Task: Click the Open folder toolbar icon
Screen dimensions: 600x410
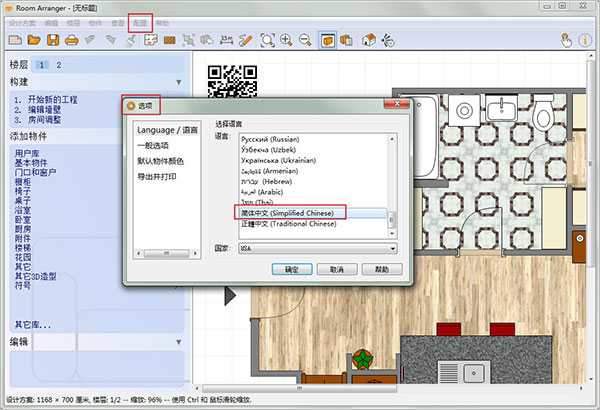Action: 33,40
